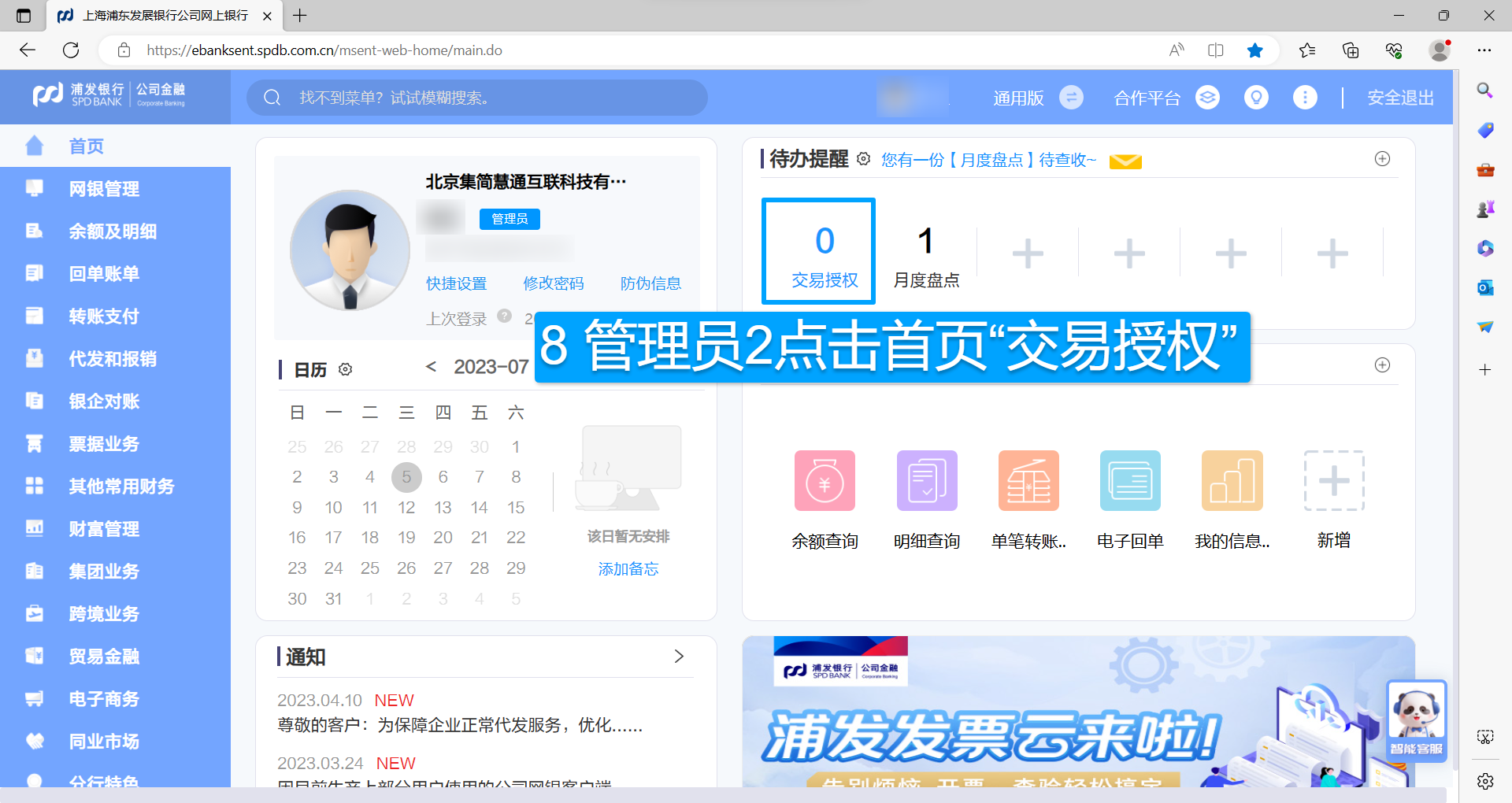Click the browser refresh button
Screen dimensions: 1512x803
pyautogui.click(x=71, y=50)
